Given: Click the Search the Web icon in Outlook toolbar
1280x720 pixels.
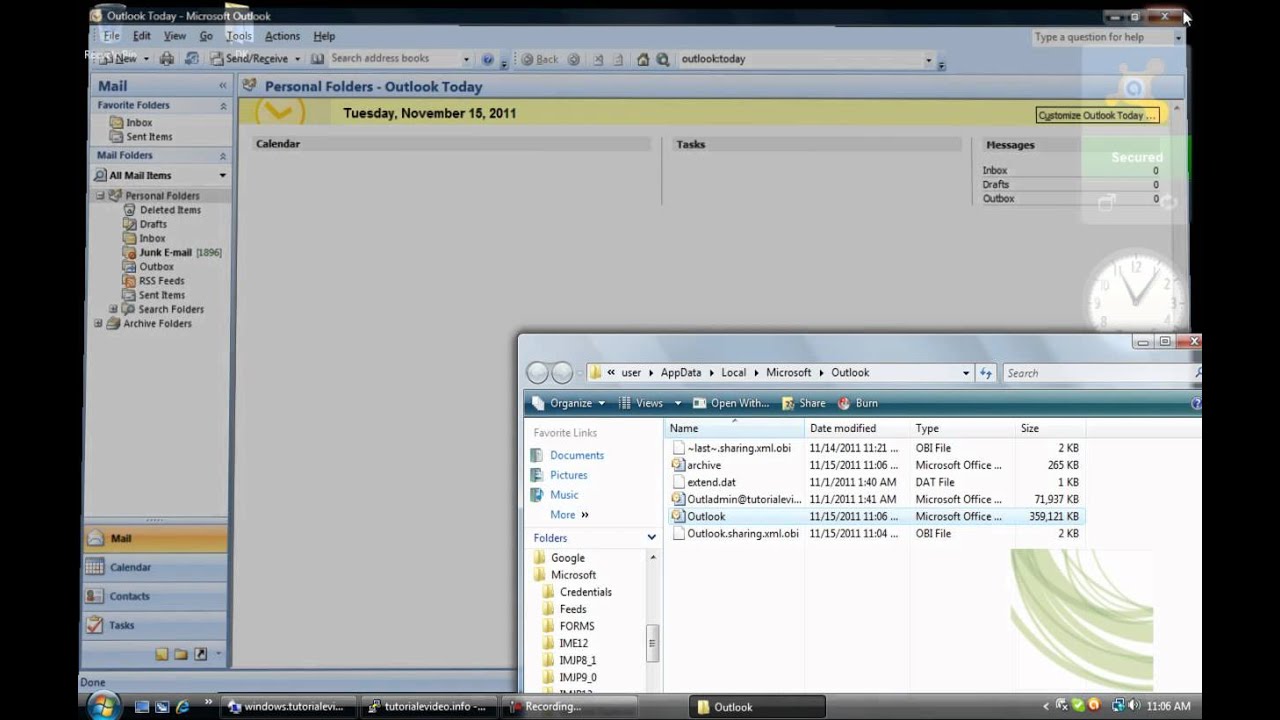Looking at the screenshot, I should pos(662,59).
